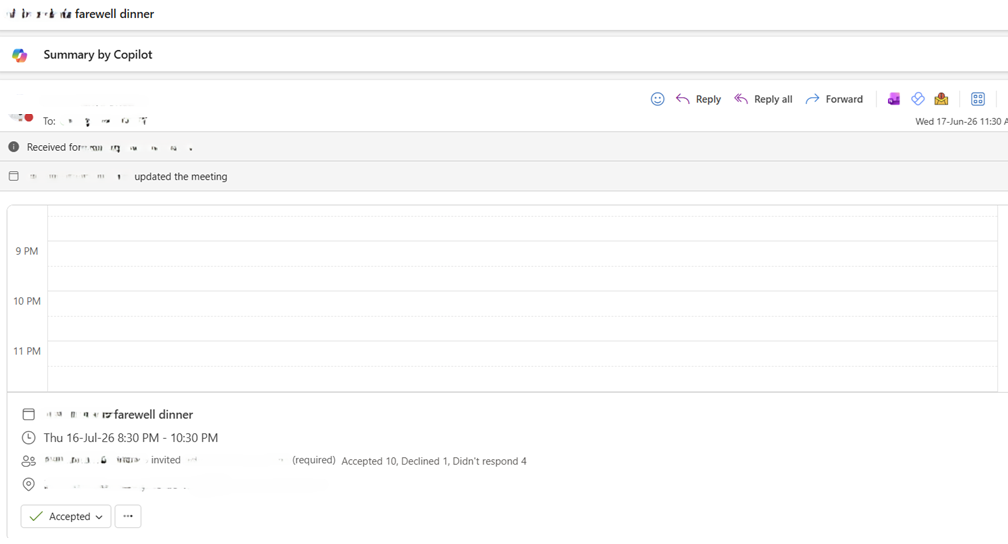Select the meeting time Thu 16-Jul-26 text
The height and width of the screenshot is (544, 1008).
coord(130,438)
